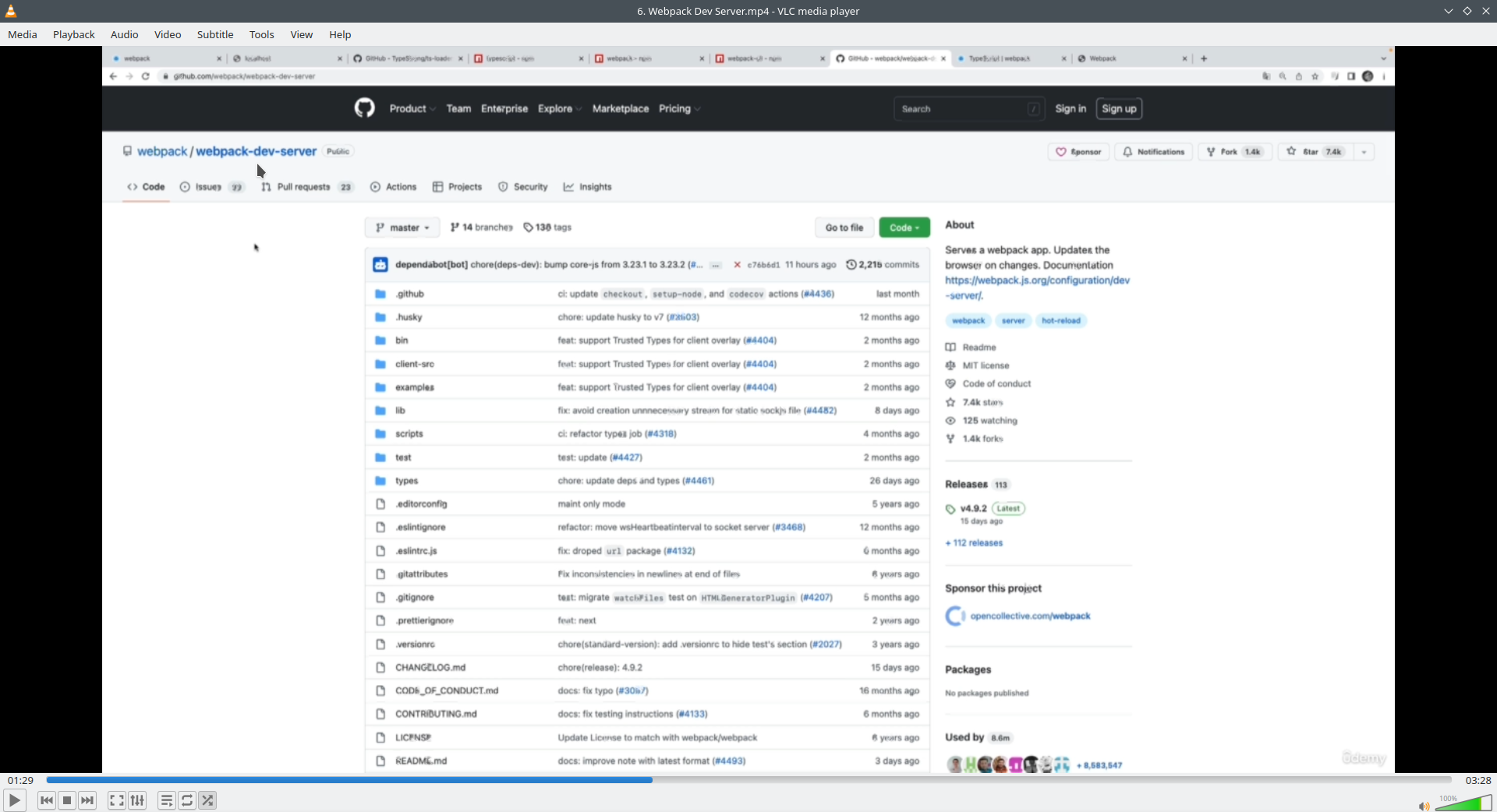Click the 138 tags link
Image resolution: width=1497 pixels, height=812 pixels.
click(547, 228)
